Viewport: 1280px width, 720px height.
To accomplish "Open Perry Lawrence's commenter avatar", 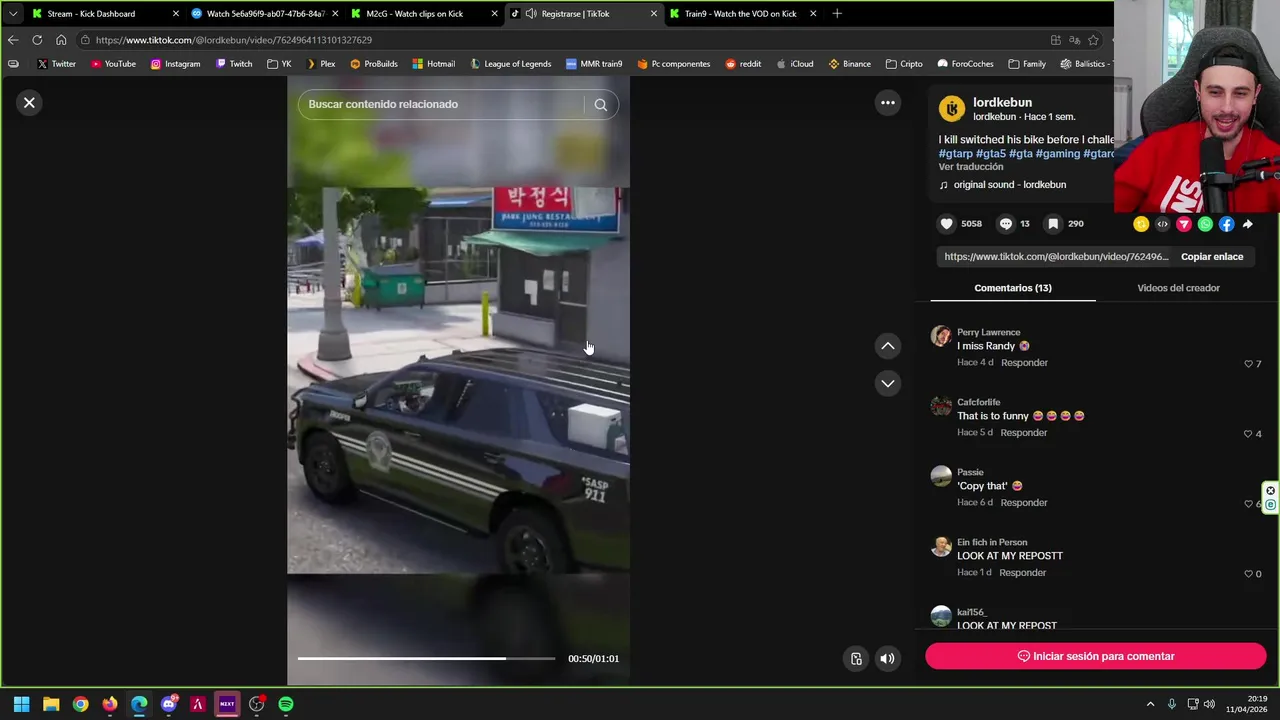I will pos(941,336).
